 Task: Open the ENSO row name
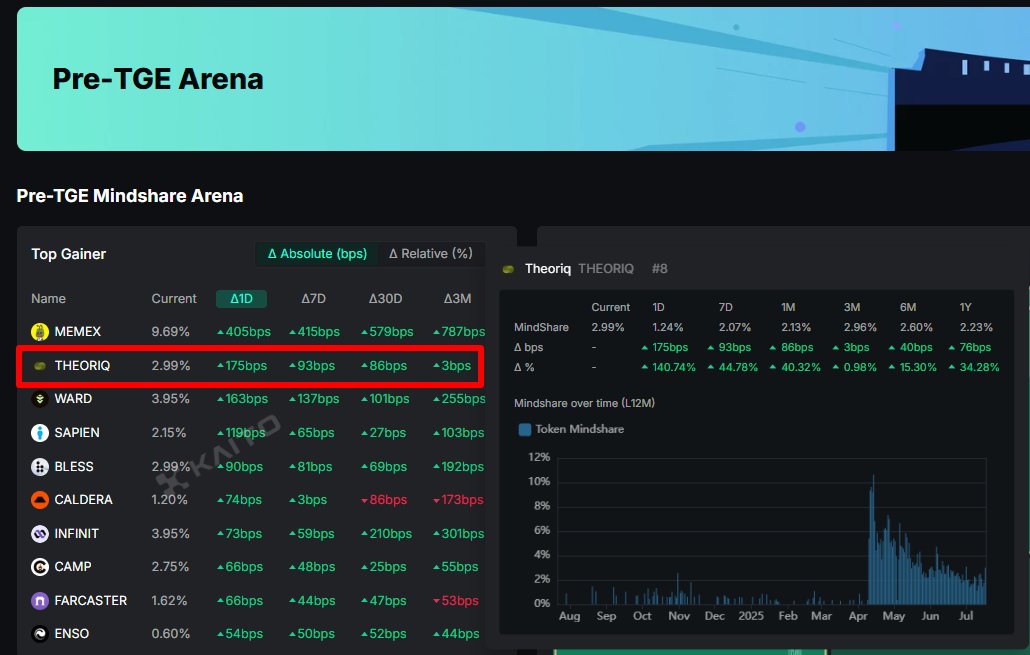tap(72, 634)
